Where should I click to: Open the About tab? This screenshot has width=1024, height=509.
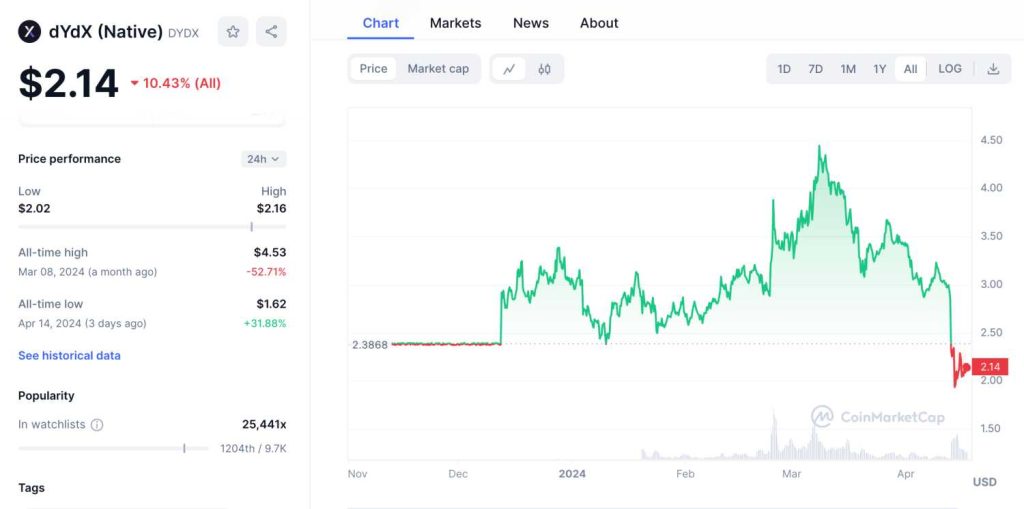(599, 23)
